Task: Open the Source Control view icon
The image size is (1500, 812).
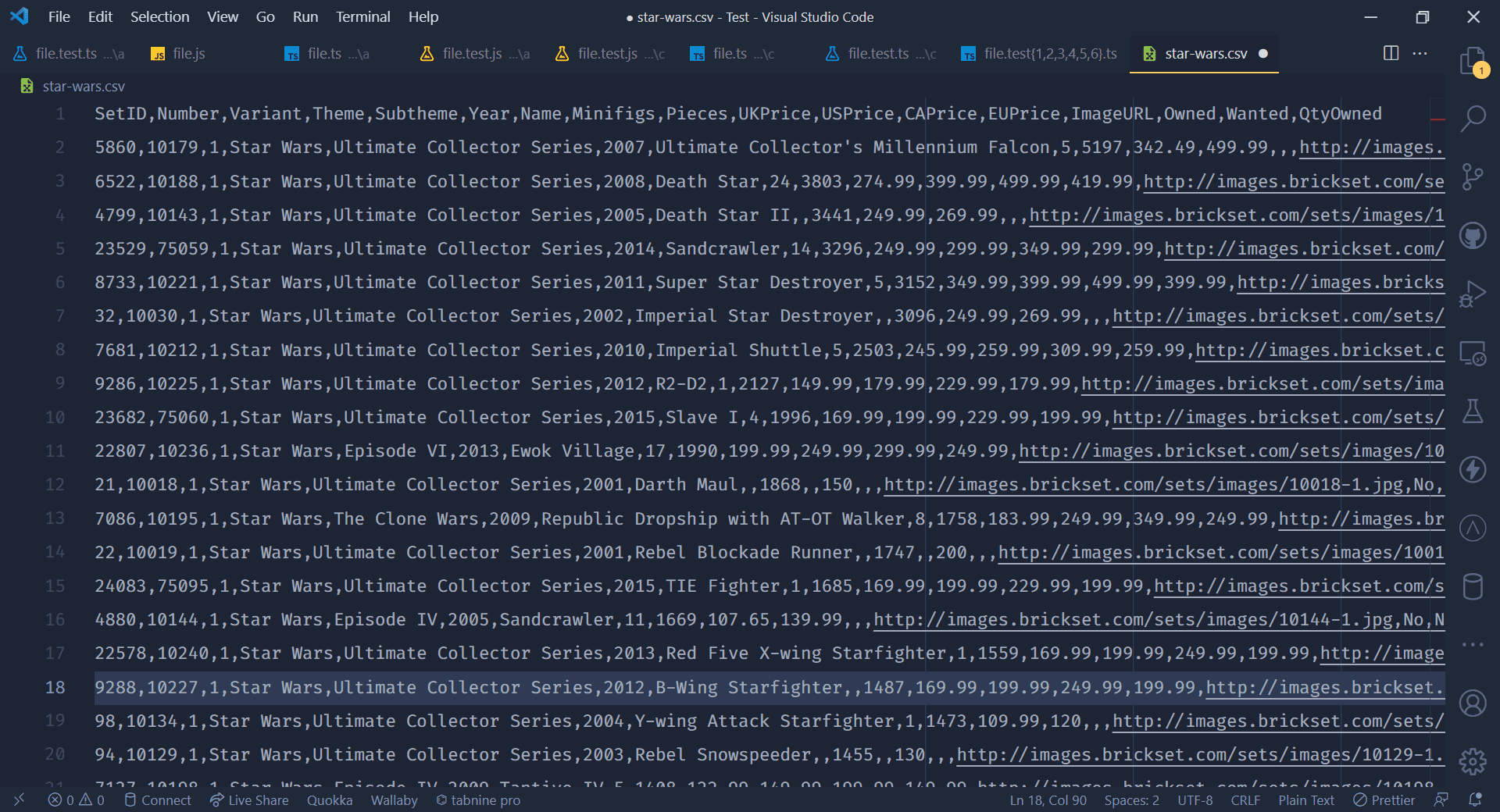Action: [1473, 177]
